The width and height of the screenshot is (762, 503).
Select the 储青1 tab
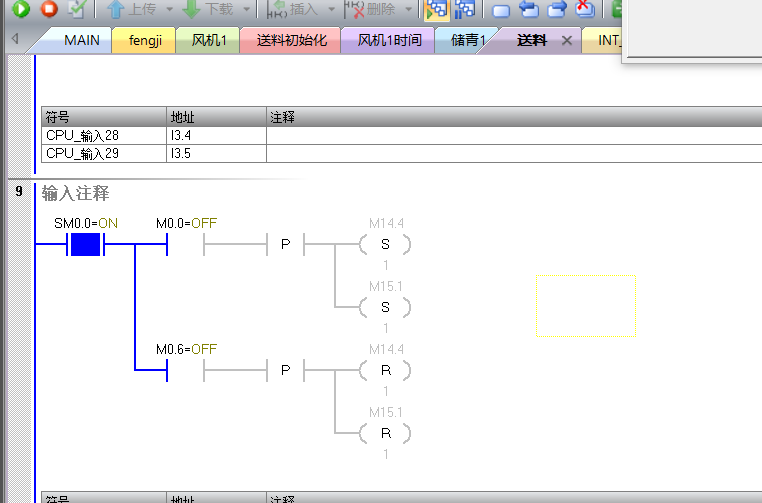pos(468,41)
